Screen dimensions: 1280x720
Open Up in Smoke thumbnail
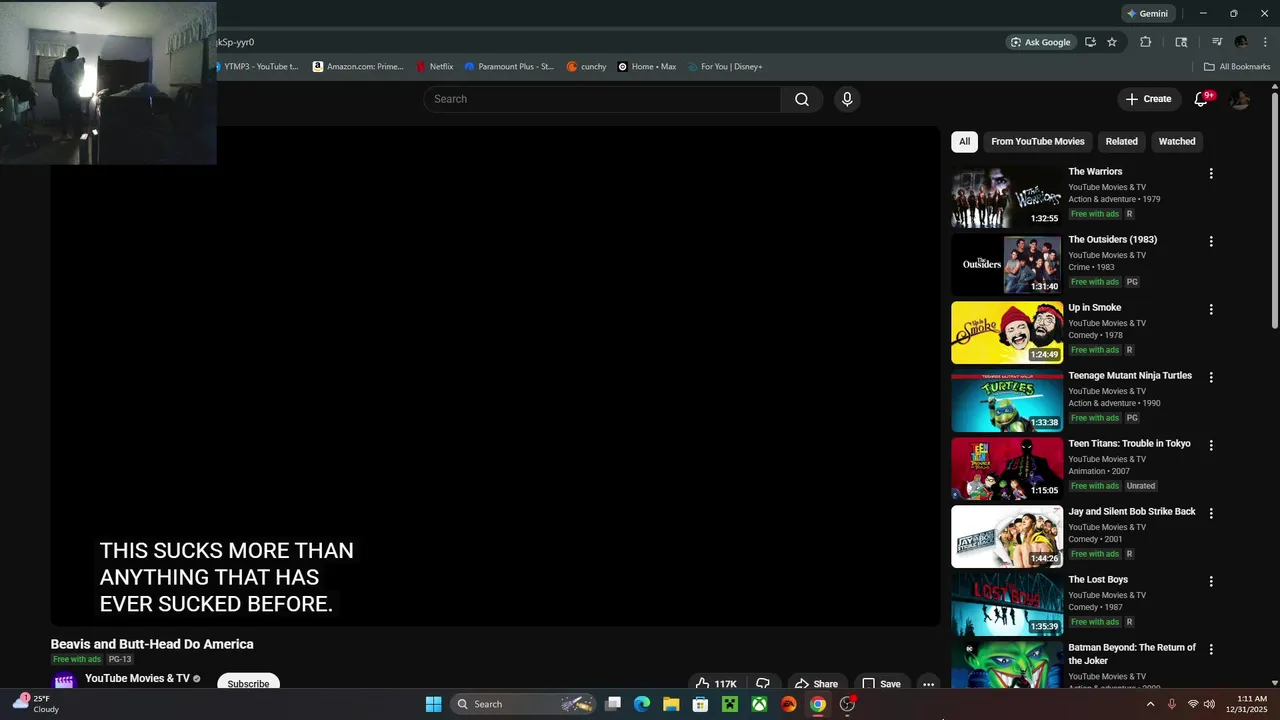click(1007, 333)
